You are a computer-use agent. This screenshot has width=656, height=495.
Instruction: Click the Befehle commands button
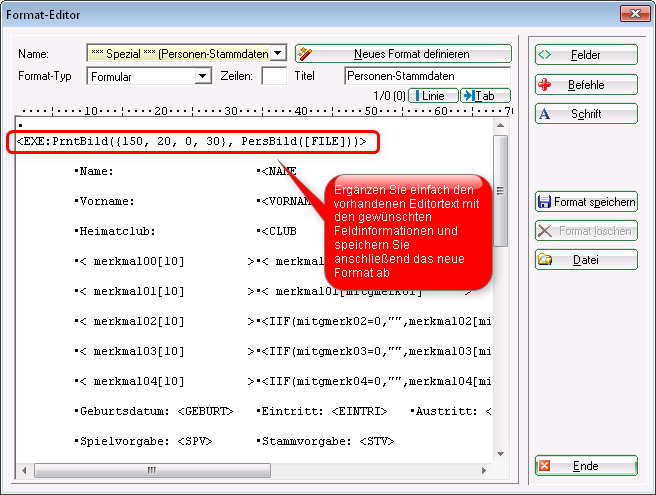click(x=586, y=85)
